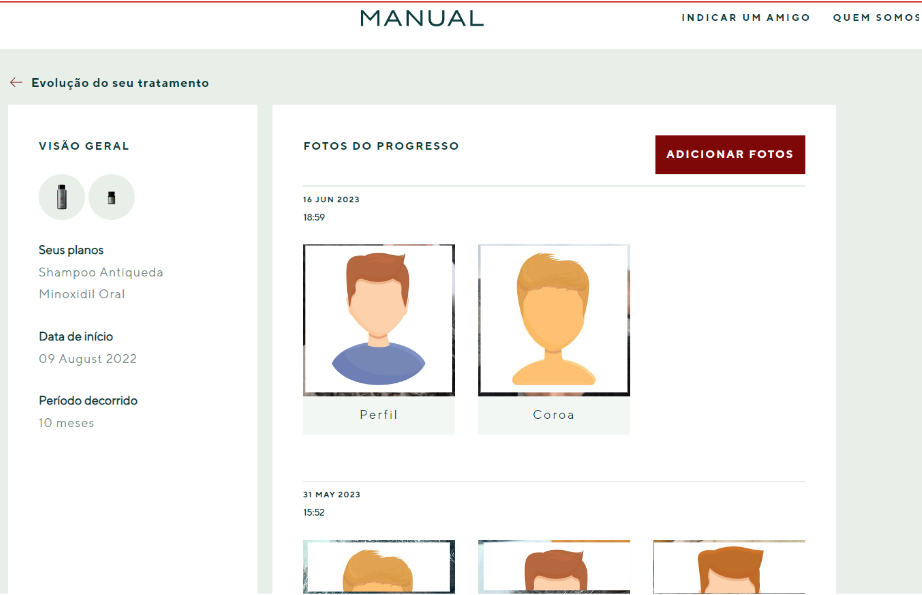Click the back arrow beside Evolução do seu tratamento

pyautogui.click(x=16, y=83)
